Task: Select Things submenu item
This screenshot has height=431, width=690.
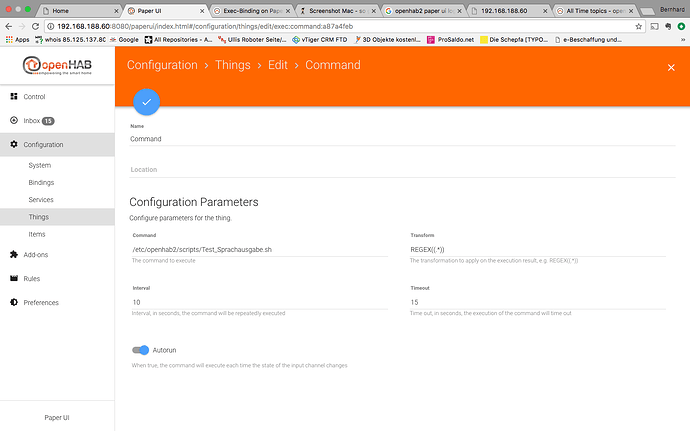Action: (57, 217)
